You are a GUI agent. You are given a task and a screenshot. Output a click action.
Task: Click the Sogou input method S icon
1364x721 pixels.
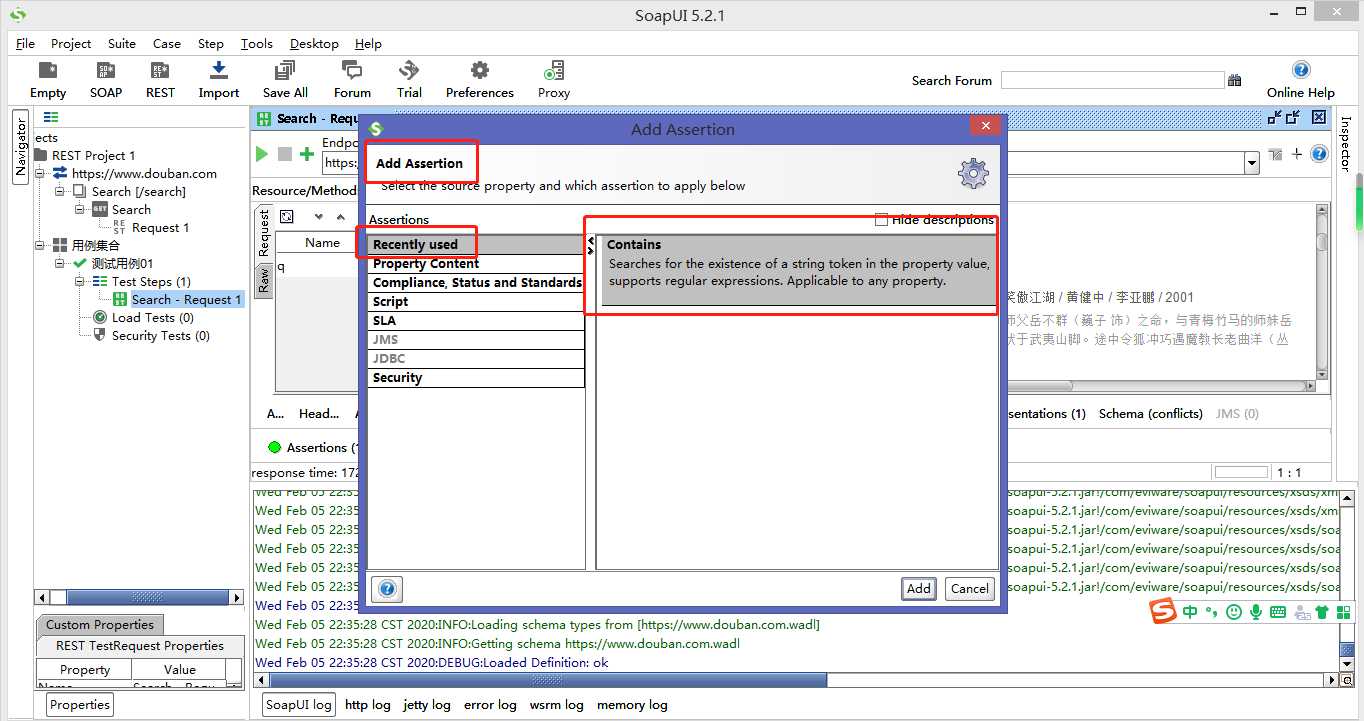click(x=1162, y=611)
